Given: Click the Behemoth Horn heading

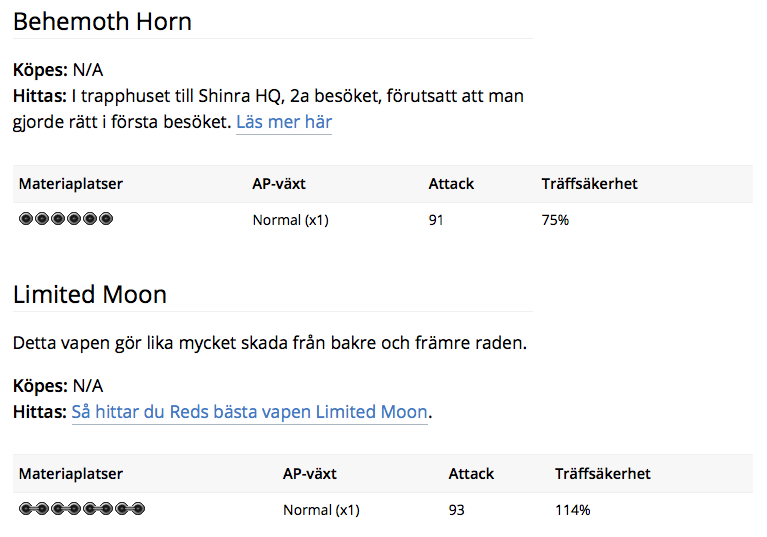Looking at the screenshot, I should pyautogui.click(x=102, y=21).
